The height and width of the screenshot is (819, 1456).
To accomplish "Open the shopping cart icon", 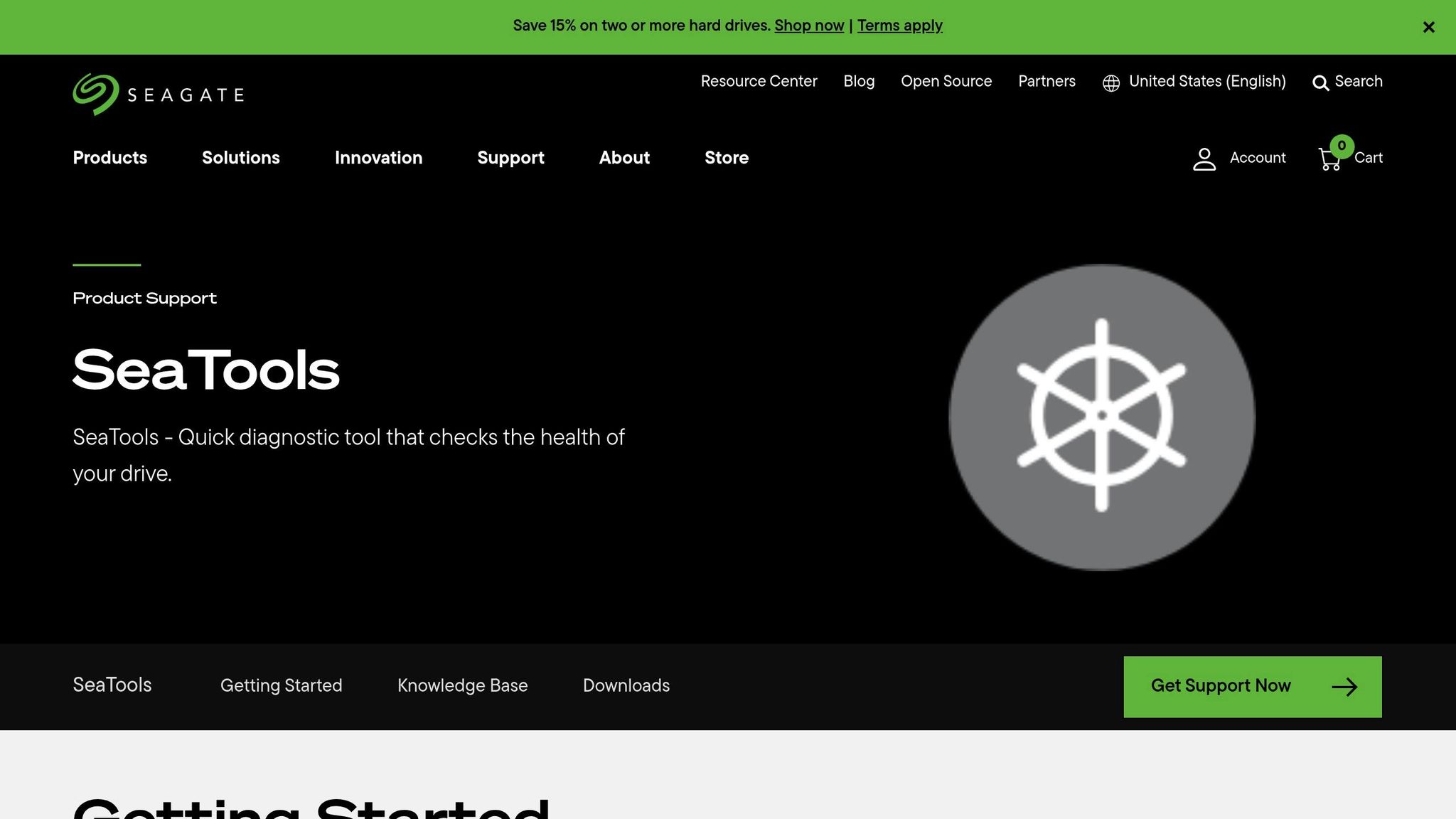I will click(1329, 159).
